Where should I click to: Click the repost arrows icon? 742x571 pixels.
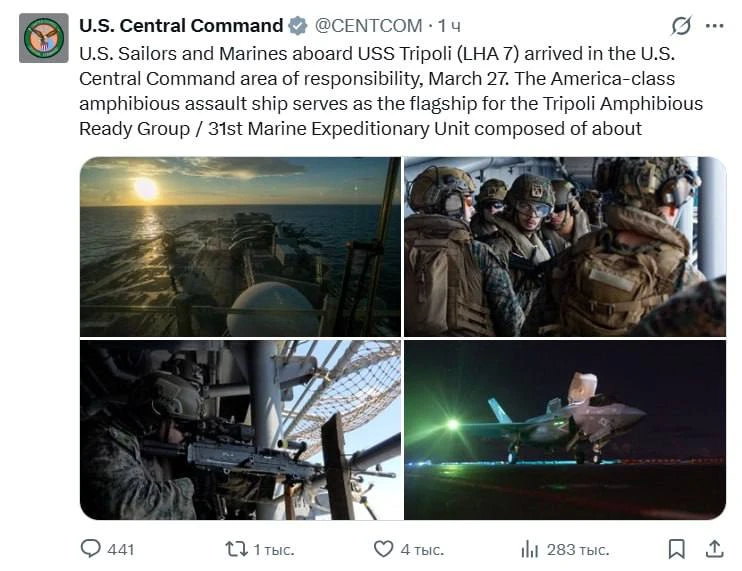[237, 548]
